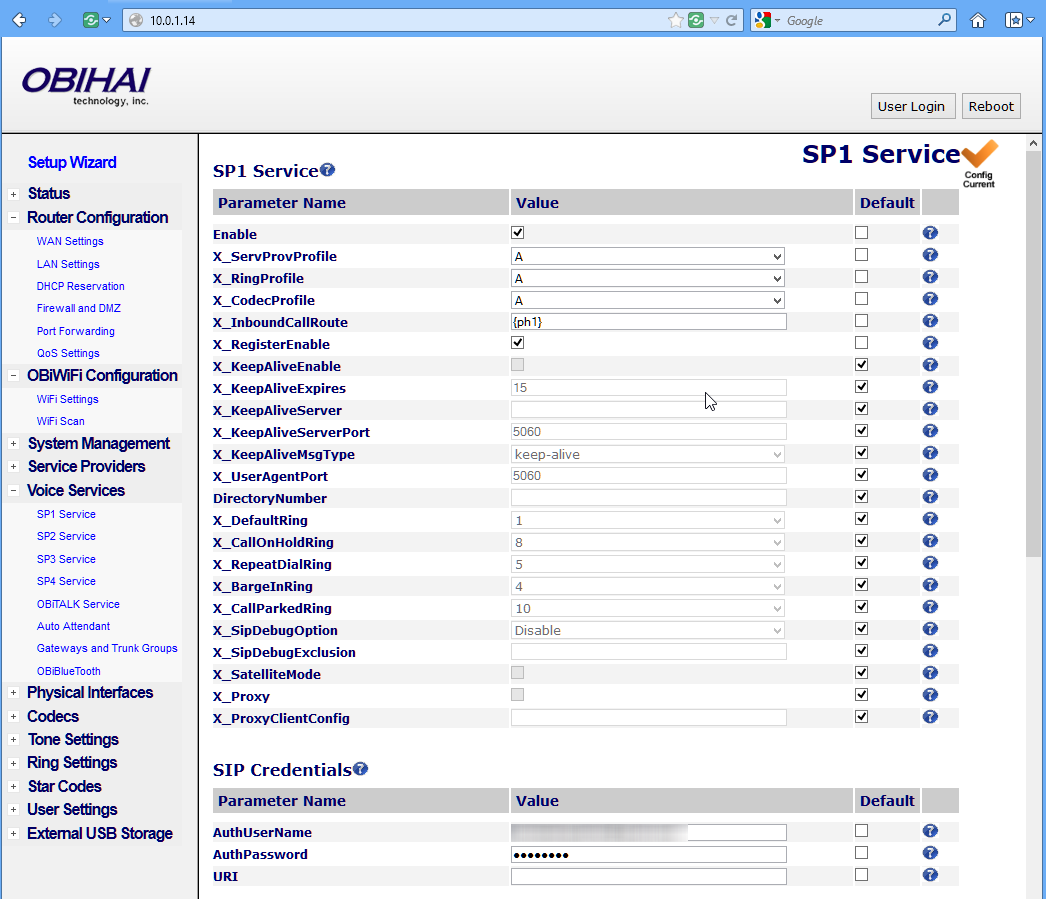Click the reload icon in address bar
The height and width of the screenshot is (899, 1046).
pyautogui.click(x=732, y=20)
